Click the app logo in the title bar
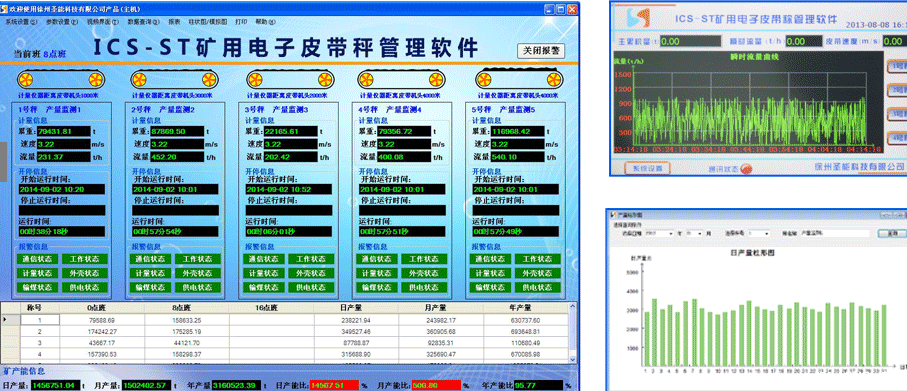Viewport: 907px width, 391px height. click(4, 9)
